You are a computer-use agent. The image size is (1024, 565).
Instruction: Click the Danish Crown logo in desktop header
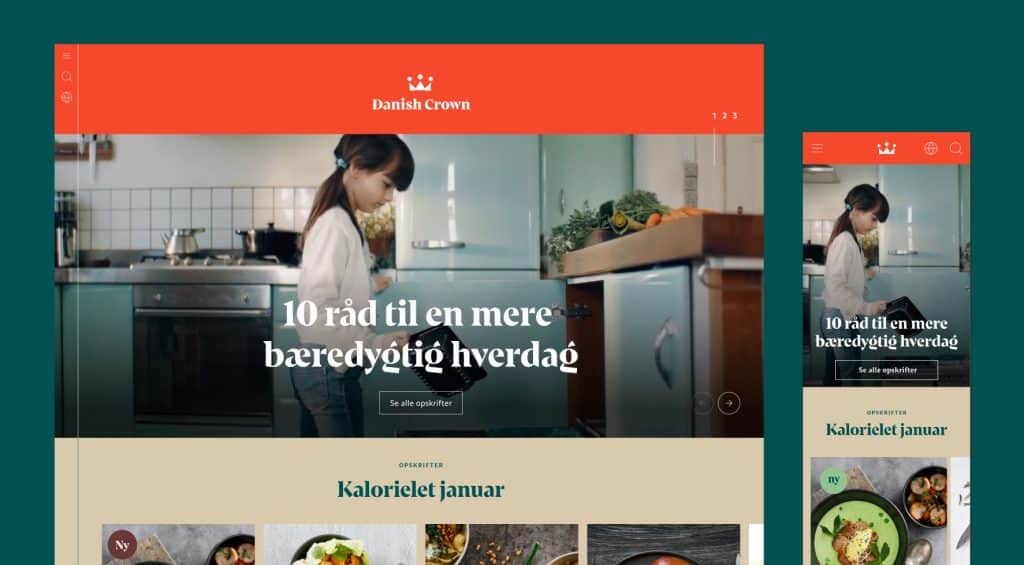(421, 93)
